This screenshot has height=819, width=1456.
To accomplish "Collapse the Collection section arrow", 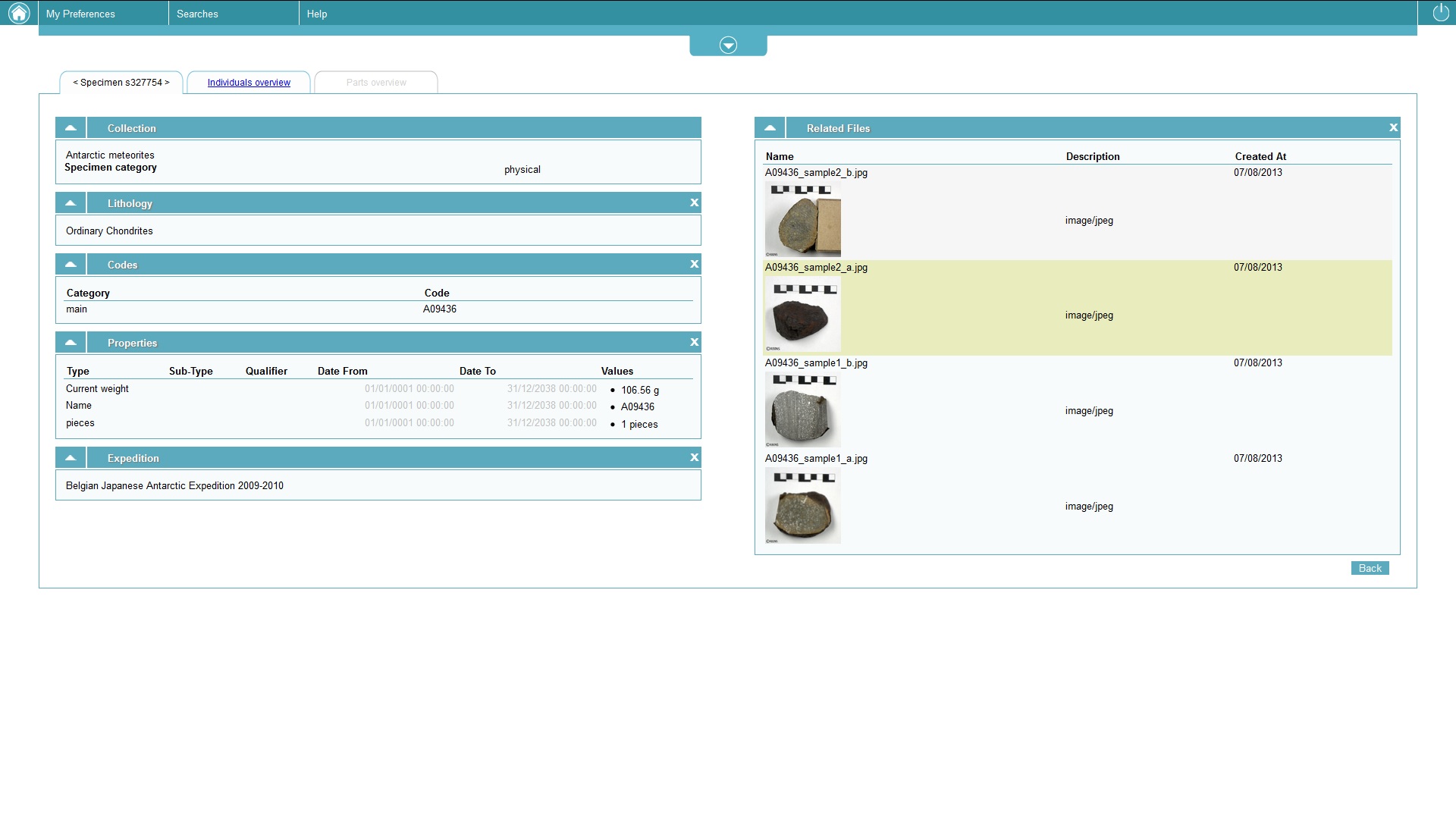I will click(71, 127).
